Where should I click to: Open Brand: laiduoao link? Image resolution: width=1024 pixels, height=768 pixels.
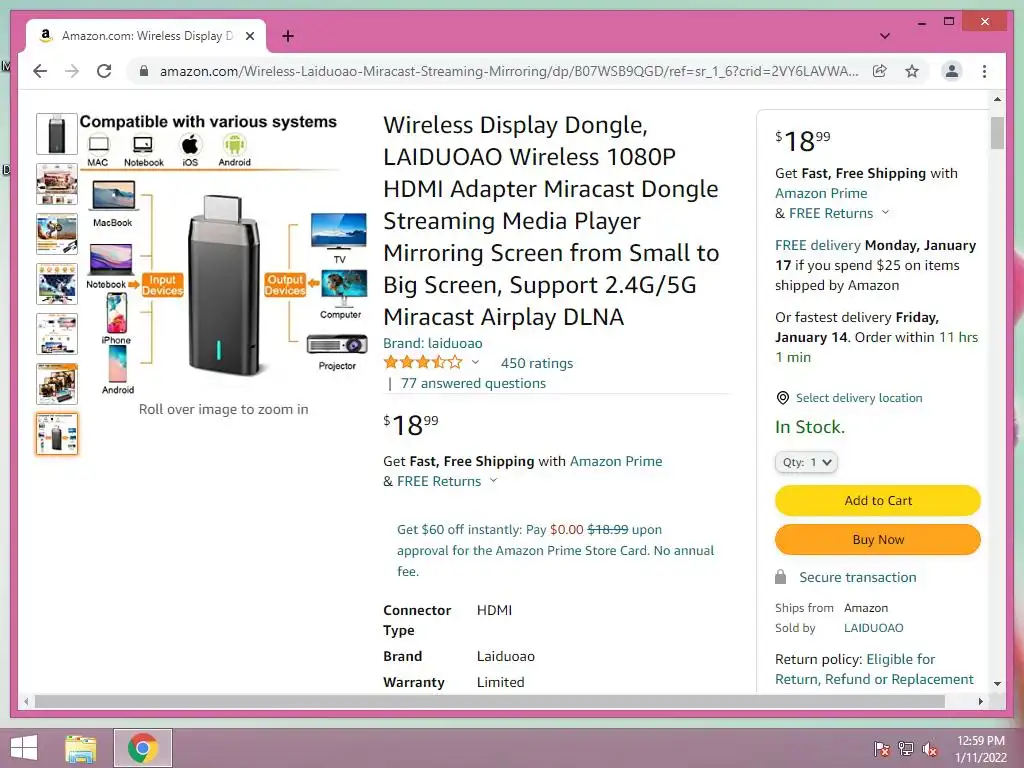pos(432,343)
